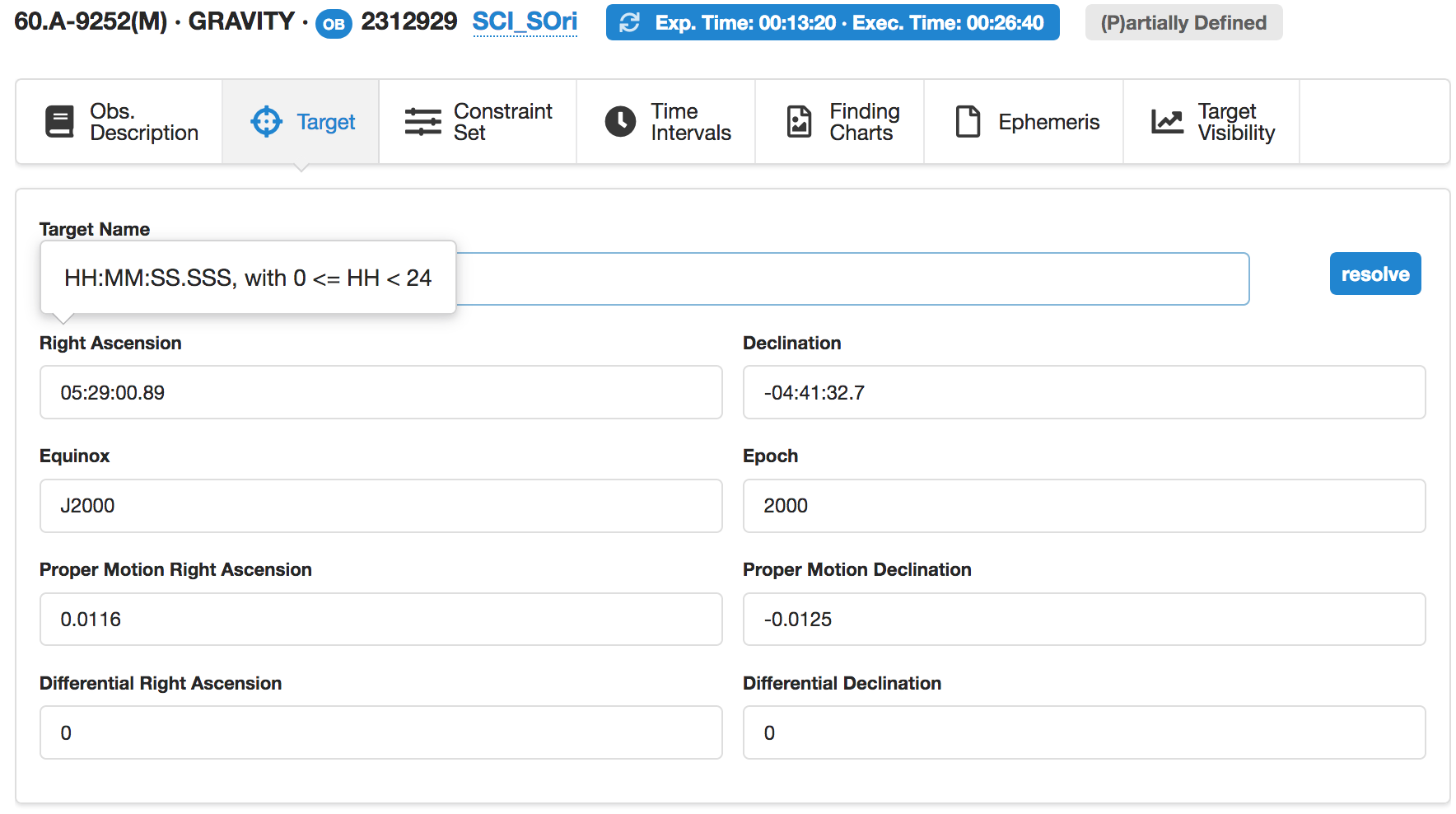Image resolution: width=1456 pixels, height=814 pixels.
Task: Click the refresh icon beside Exp. Time
Action: point(630,23)
